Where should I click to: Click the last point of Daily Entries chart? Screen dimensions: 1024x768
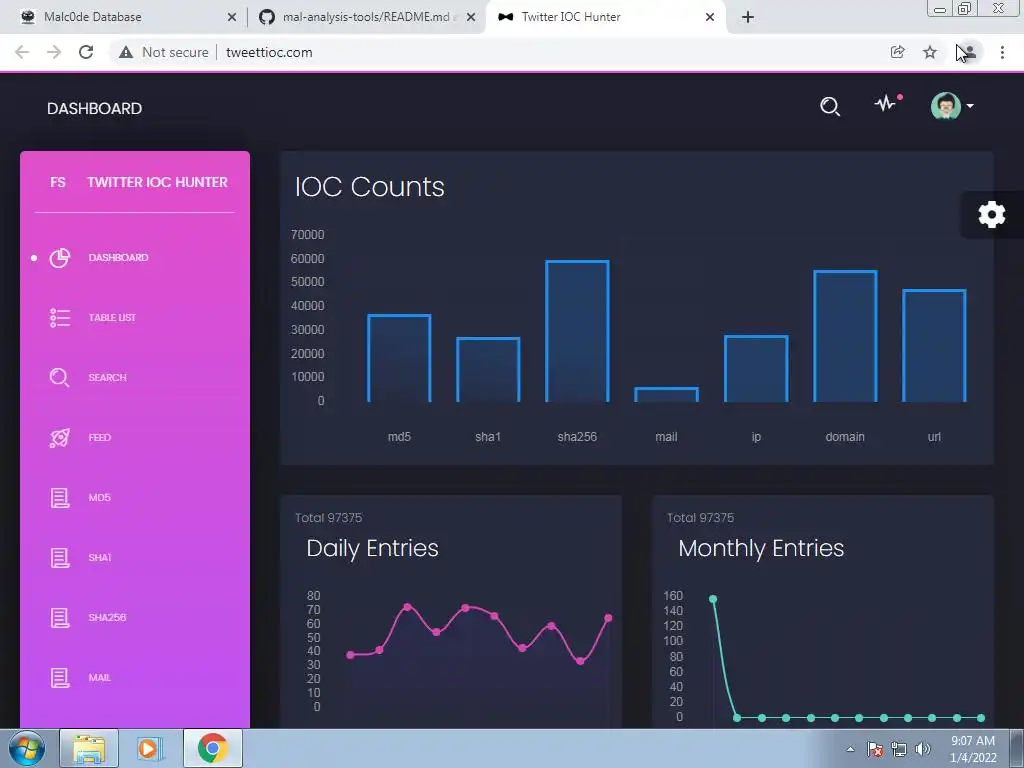[x=609, y=618]
